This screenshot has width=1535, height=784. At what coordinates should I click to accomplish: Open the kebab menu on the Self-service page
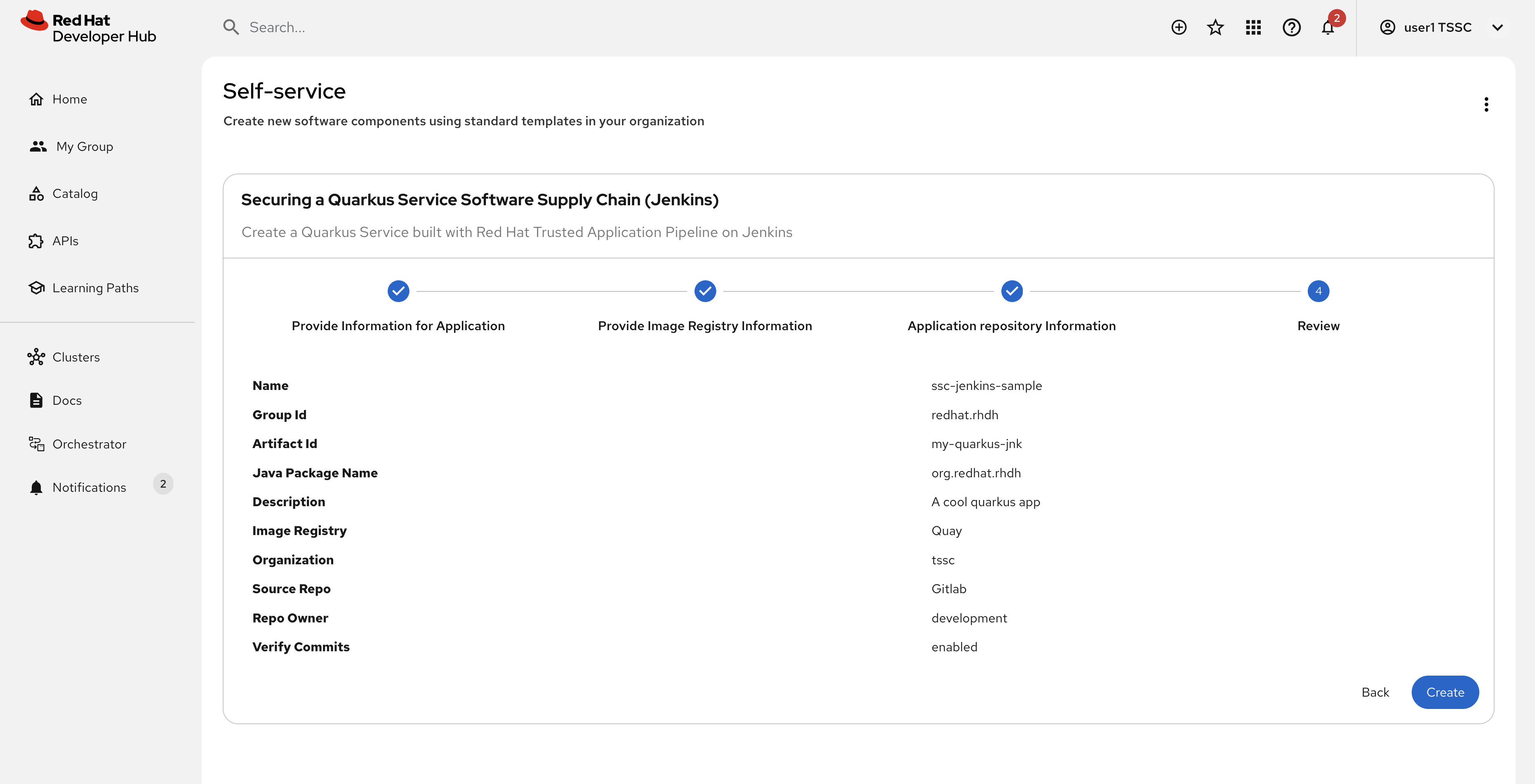point(1486,104)
